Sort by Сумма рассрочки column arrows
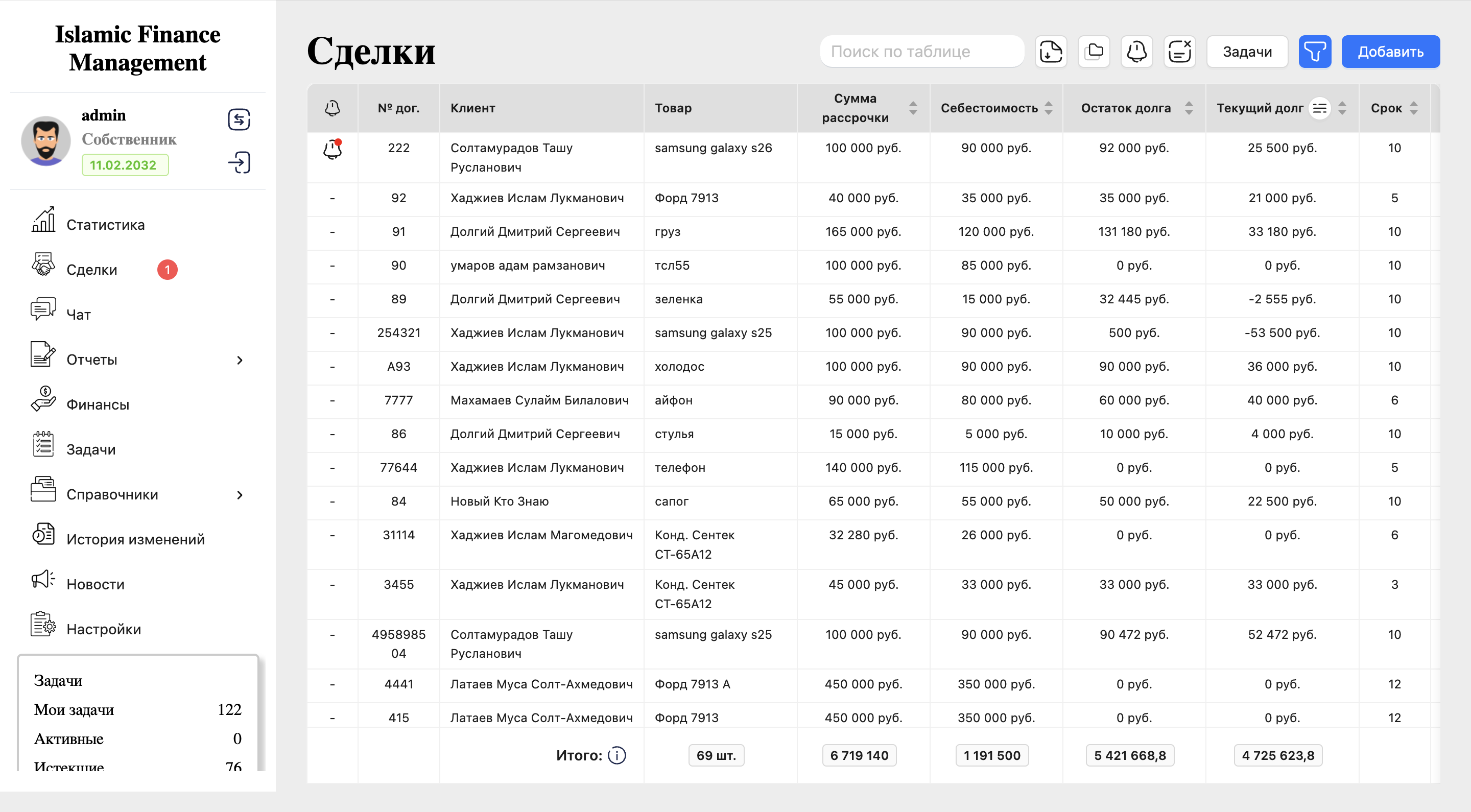1471x812 pixels. point(913,108)
